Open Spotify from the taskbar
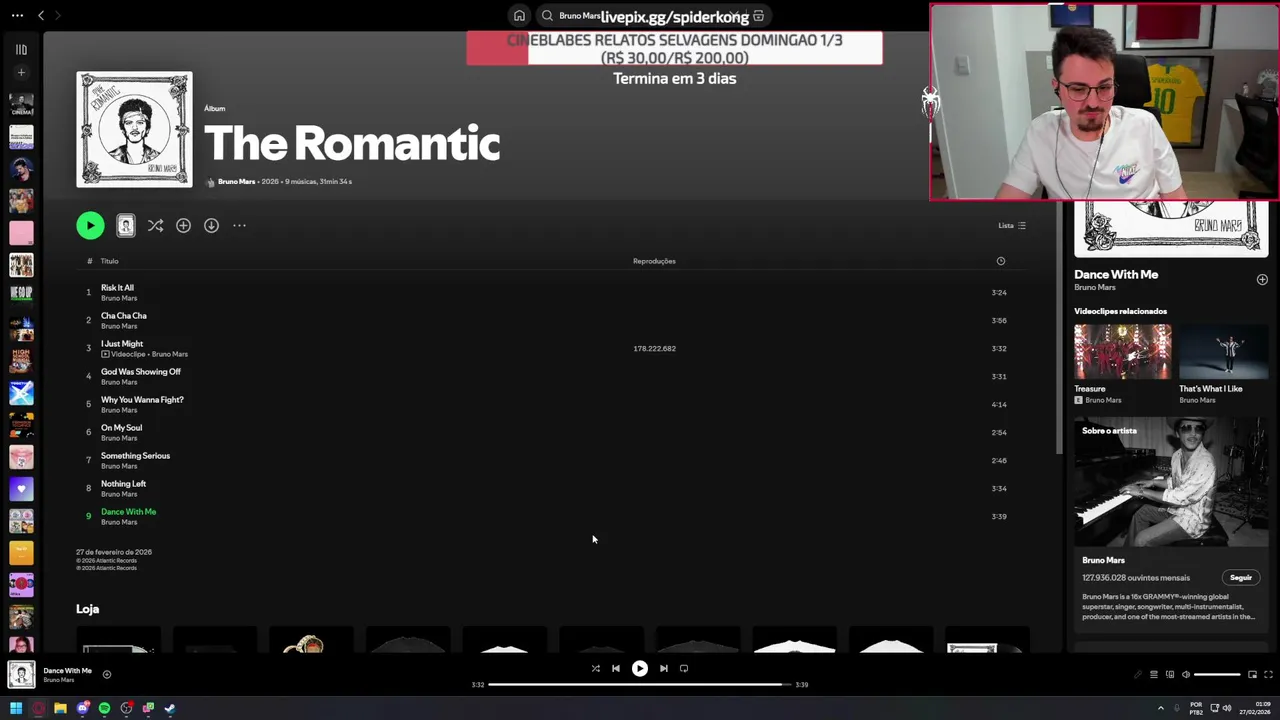Image resolution: width=1280 pixels, height=720 pixels. tap(104, 708)
